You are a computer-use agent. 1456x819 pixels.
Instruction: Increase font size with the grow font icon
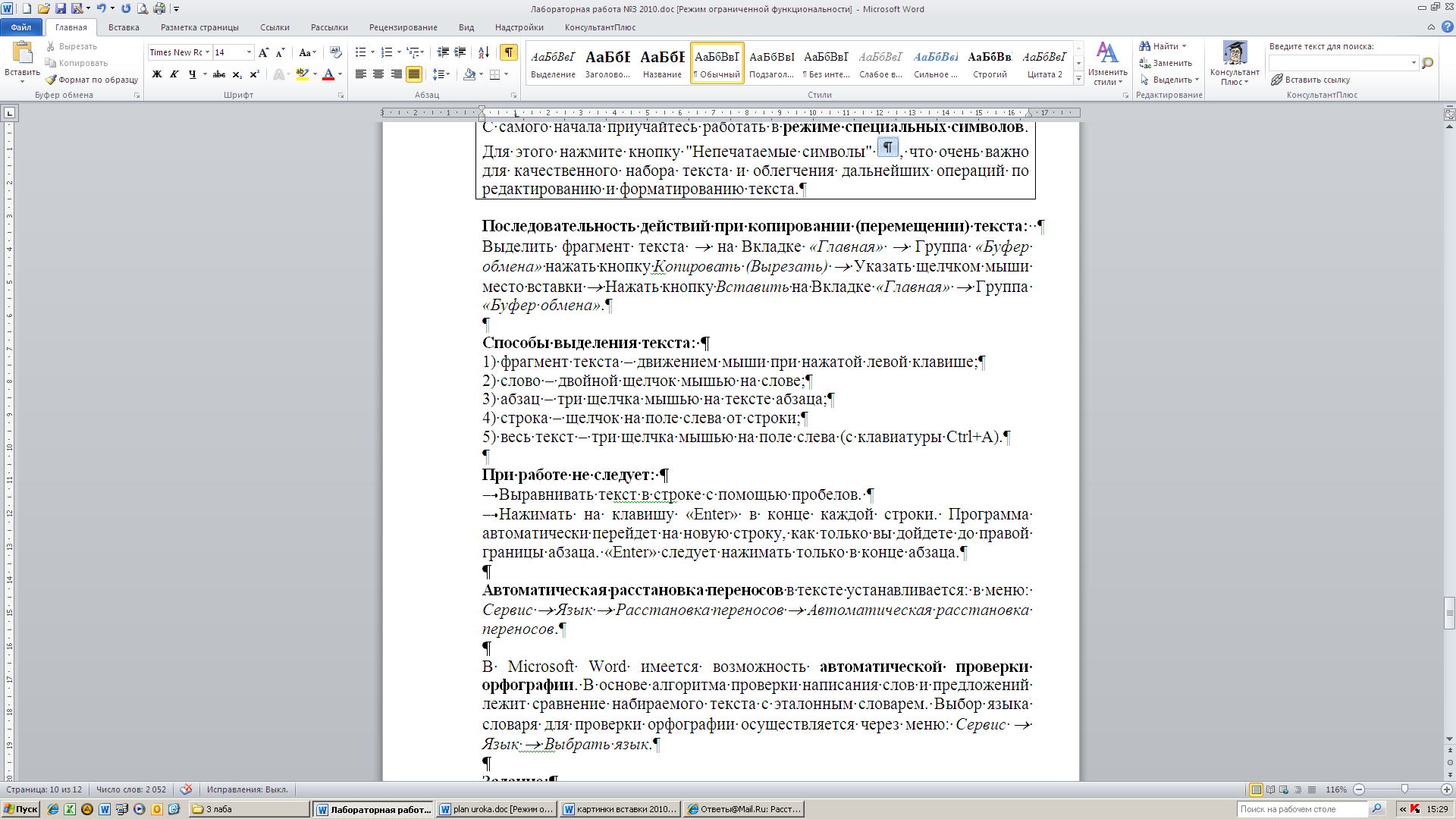coord(263,52)
